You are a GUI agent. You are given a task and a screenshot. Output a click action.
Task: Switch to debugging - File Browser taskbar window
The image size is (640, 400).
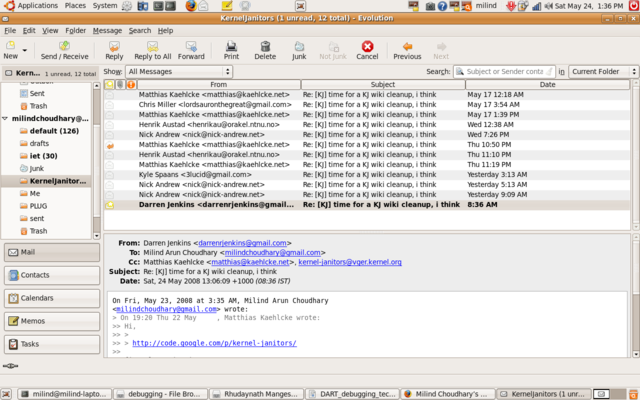(x=160, y=394)
